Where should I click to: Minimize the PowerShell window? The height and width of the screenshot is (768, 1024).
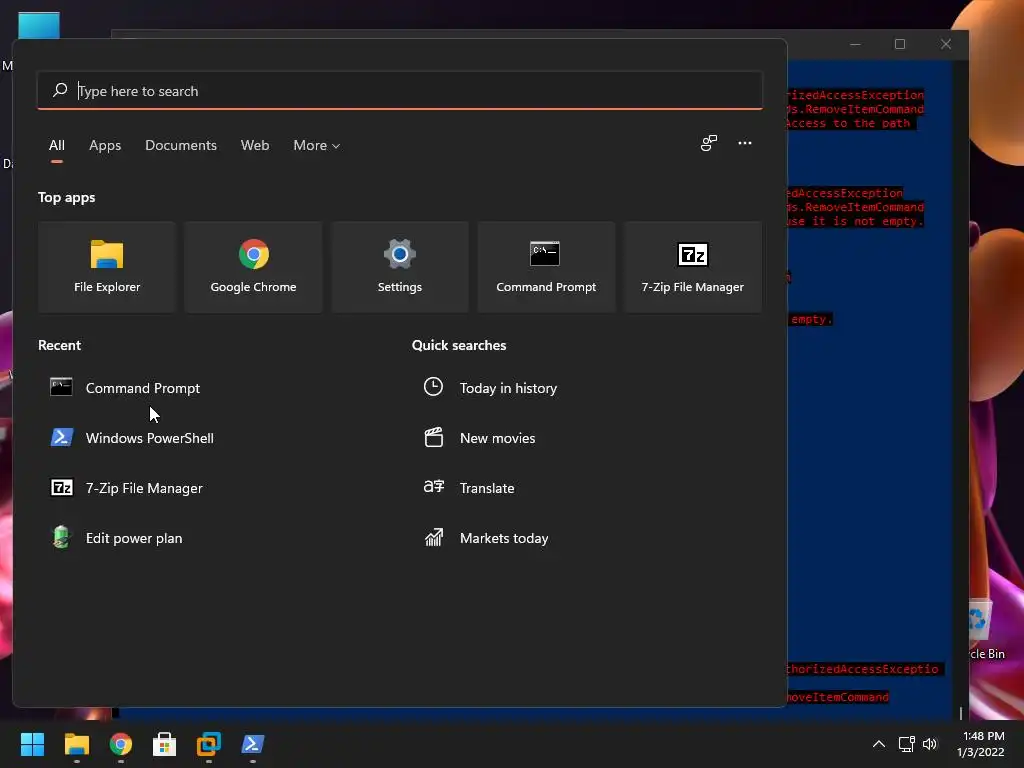coord(856,44)
